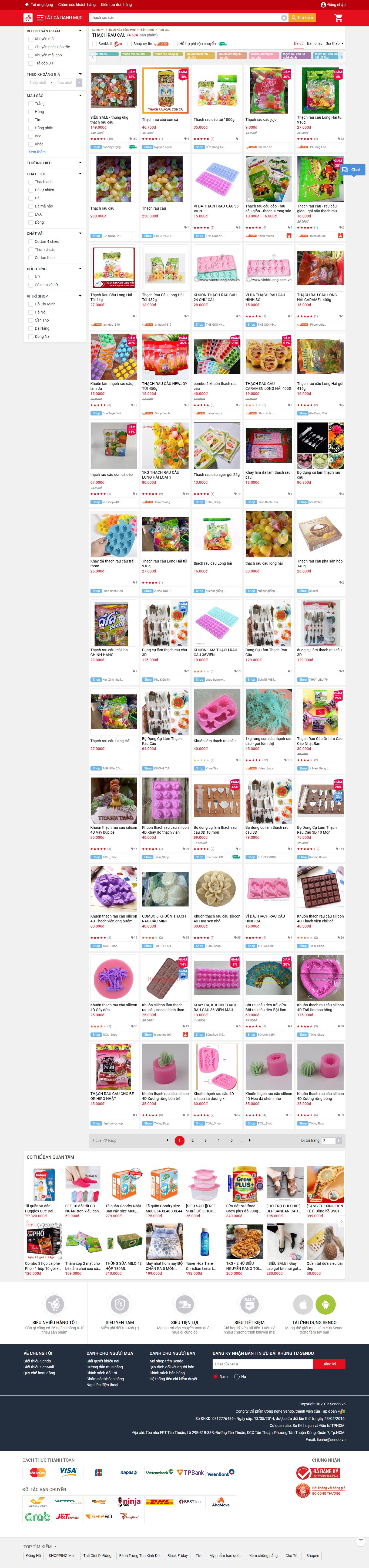Click the Sendo logo icon
This screenshot has width=369, height=1568.
[x=28, y=18]
